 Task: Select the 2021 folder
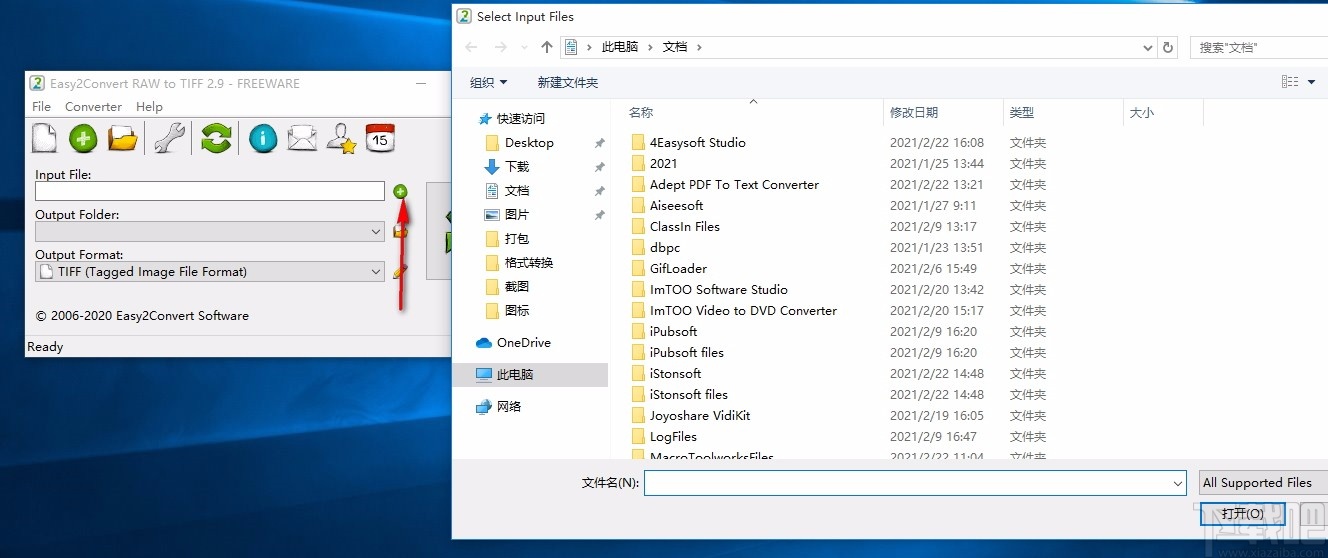tap(663, 164)
